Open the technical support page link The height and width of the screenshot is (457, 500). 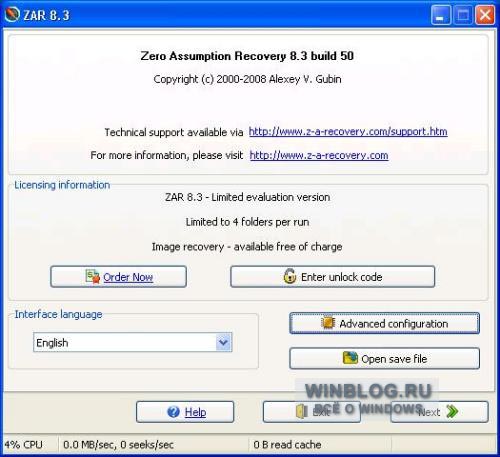(348, 132)
